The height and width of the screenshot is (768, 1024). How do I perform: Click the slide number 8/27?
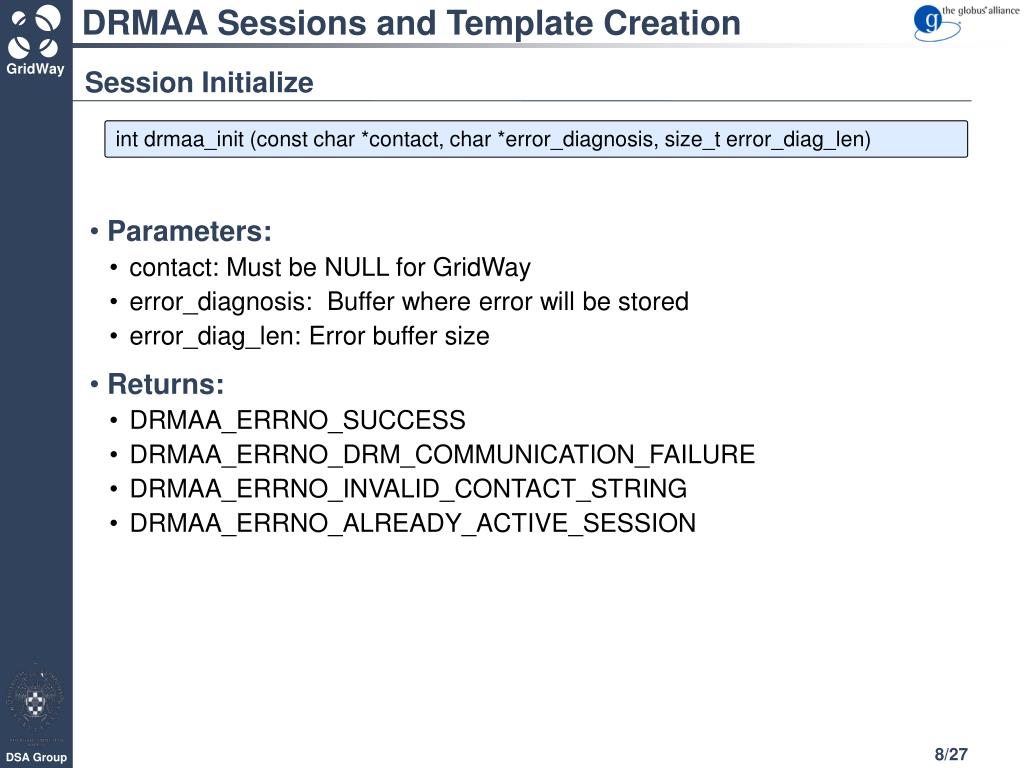(951, 754)
